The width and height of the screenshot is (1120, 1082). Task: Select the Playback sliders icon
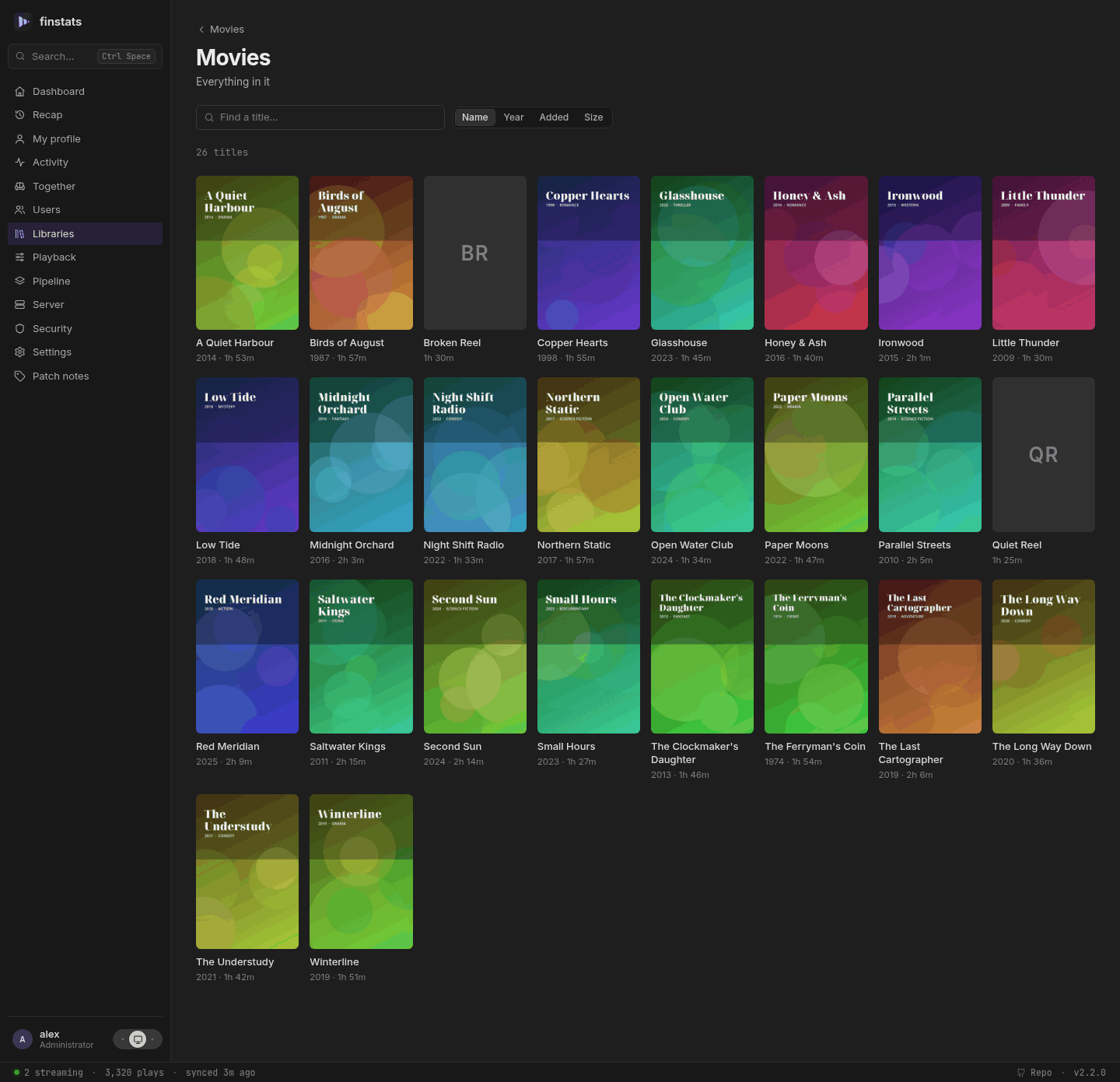point(20,257)
